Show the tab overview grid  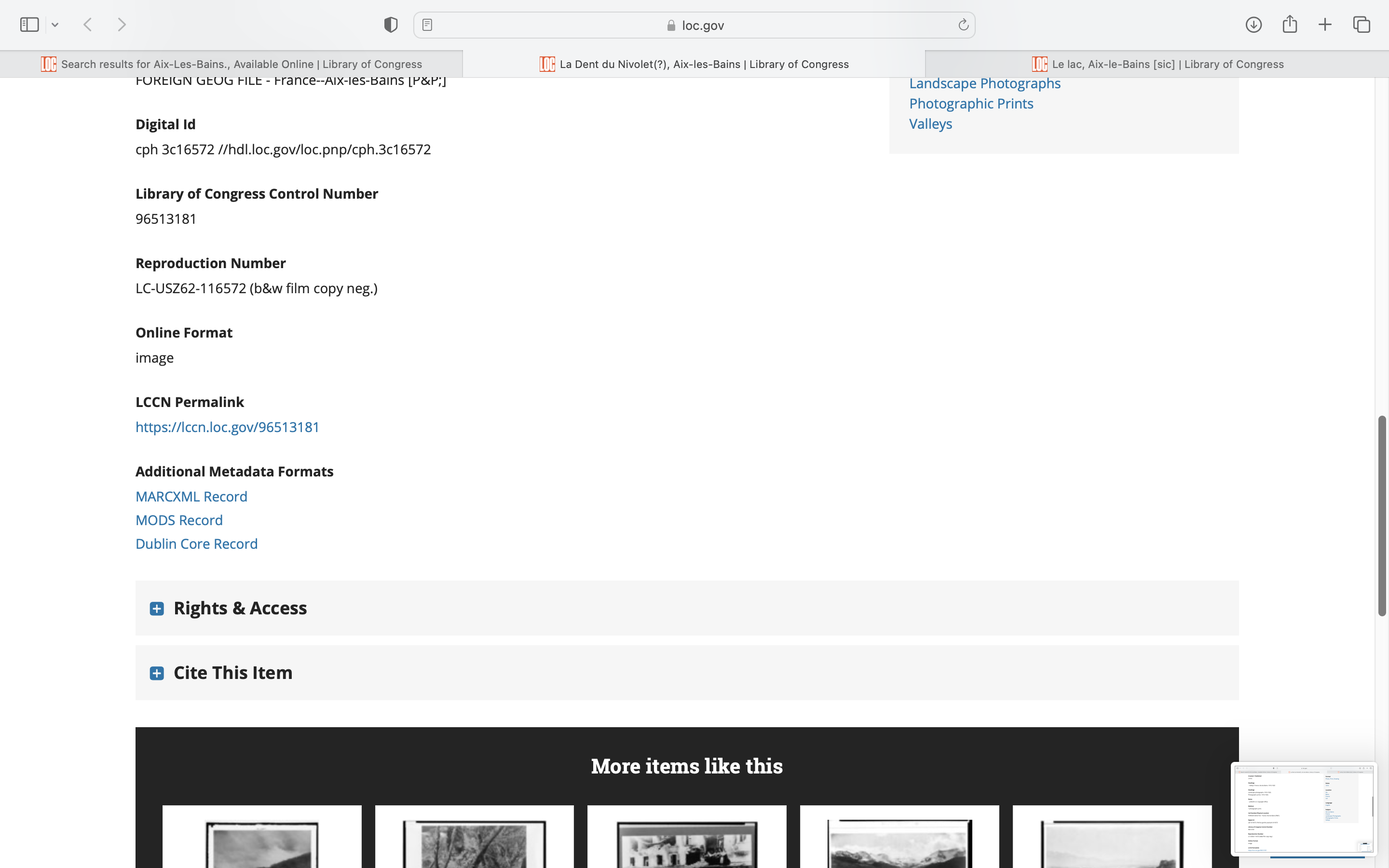click(x=1362, y=25)
